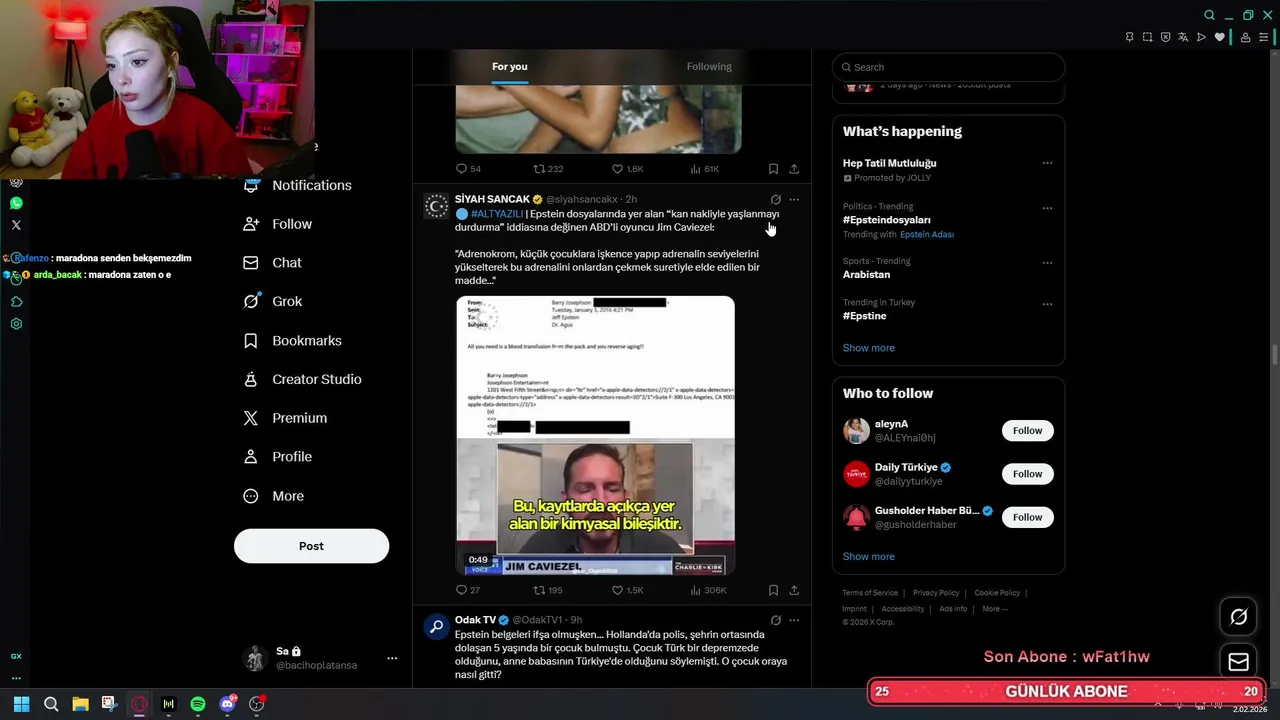
Task: Switch to the Following tab
Action: pos(709,66)
